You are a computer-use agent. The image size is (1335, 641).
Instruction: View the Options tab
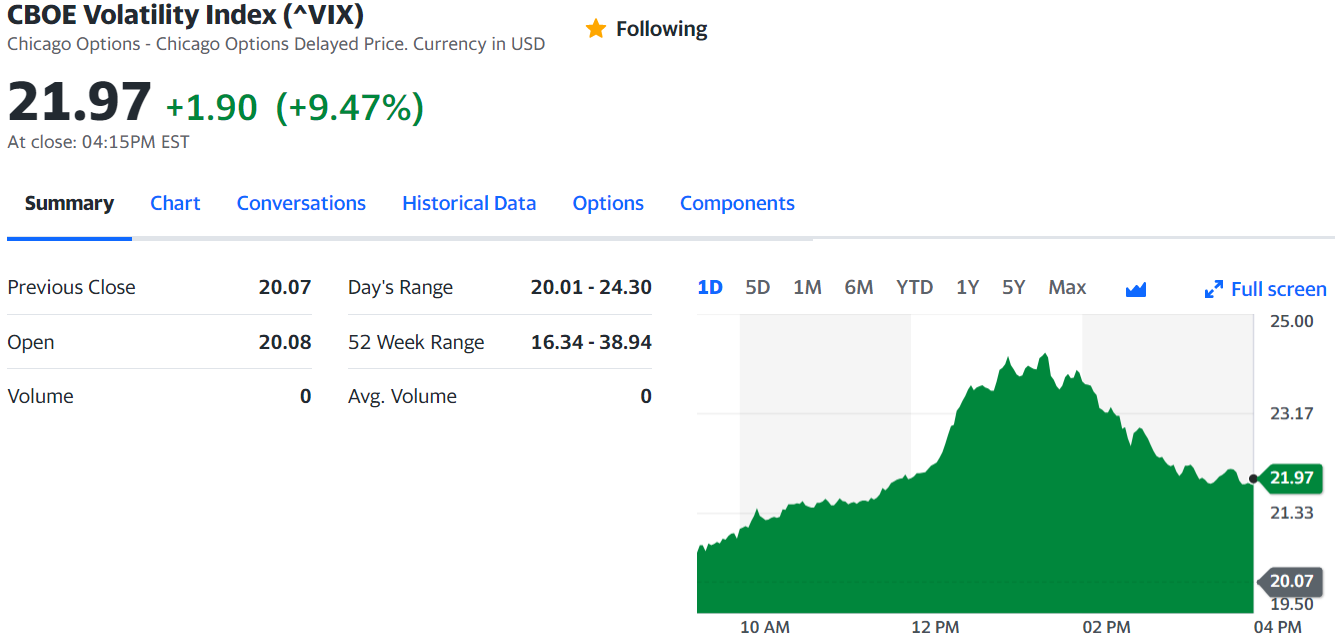click(x=608, y=203)
